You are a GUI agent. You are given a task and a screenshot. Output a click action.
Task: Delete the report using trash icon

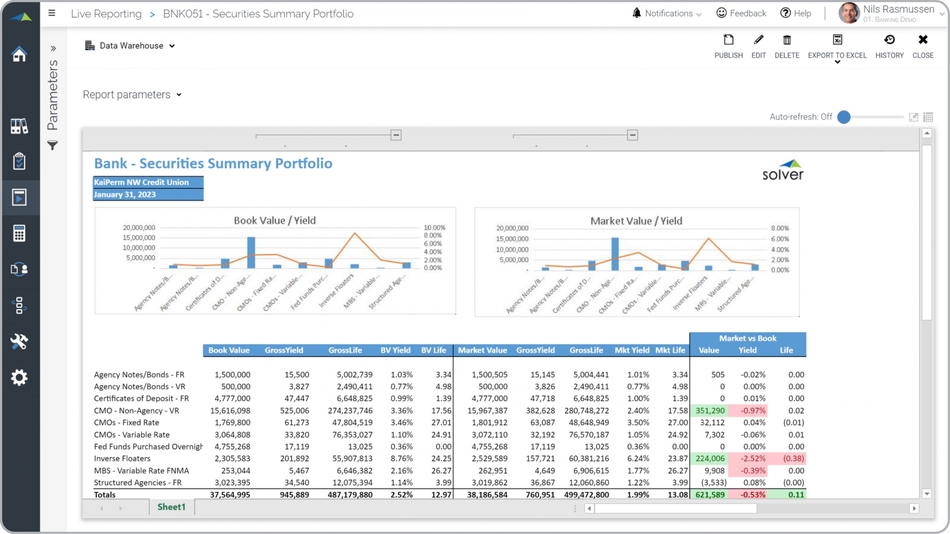tap(786, 46)
